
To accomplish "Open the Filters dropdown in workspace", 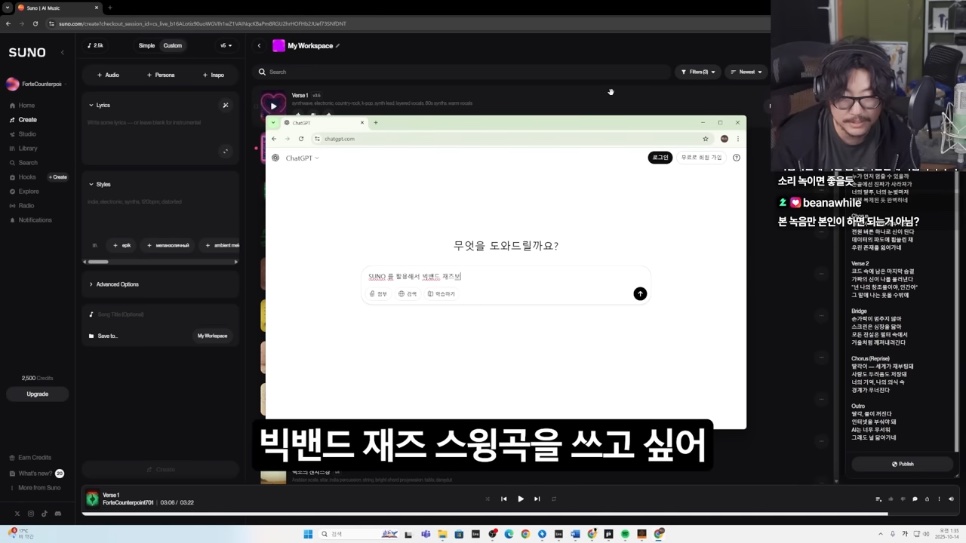I will tap(697, 72).
